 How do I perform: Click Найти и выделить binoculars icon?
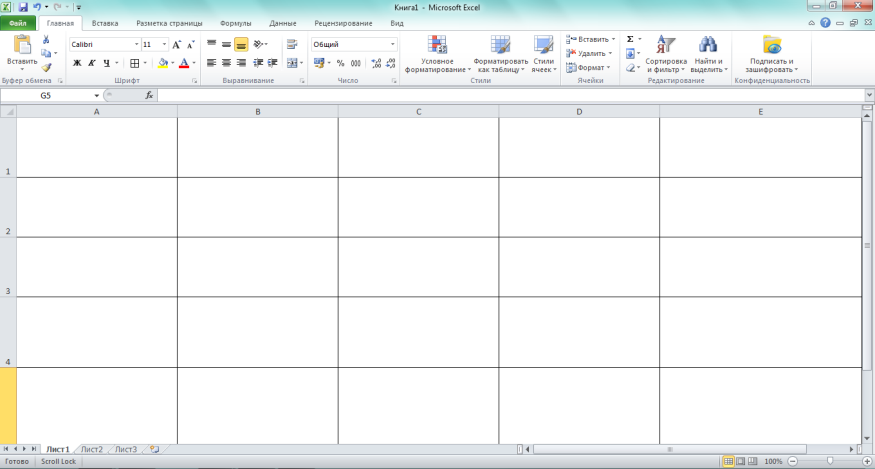(x=708, y=54)
